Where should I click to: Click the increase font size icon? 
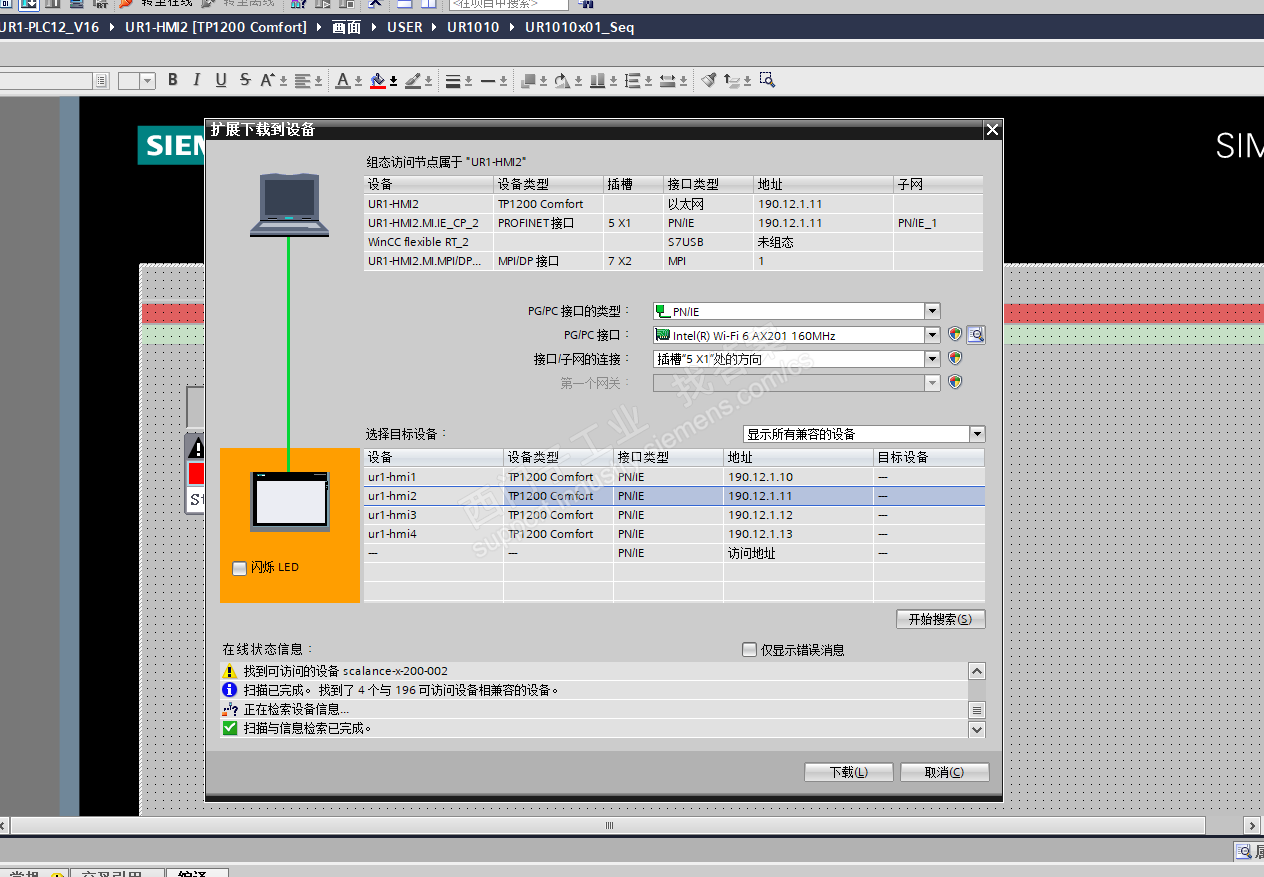[x=268, y=80]
